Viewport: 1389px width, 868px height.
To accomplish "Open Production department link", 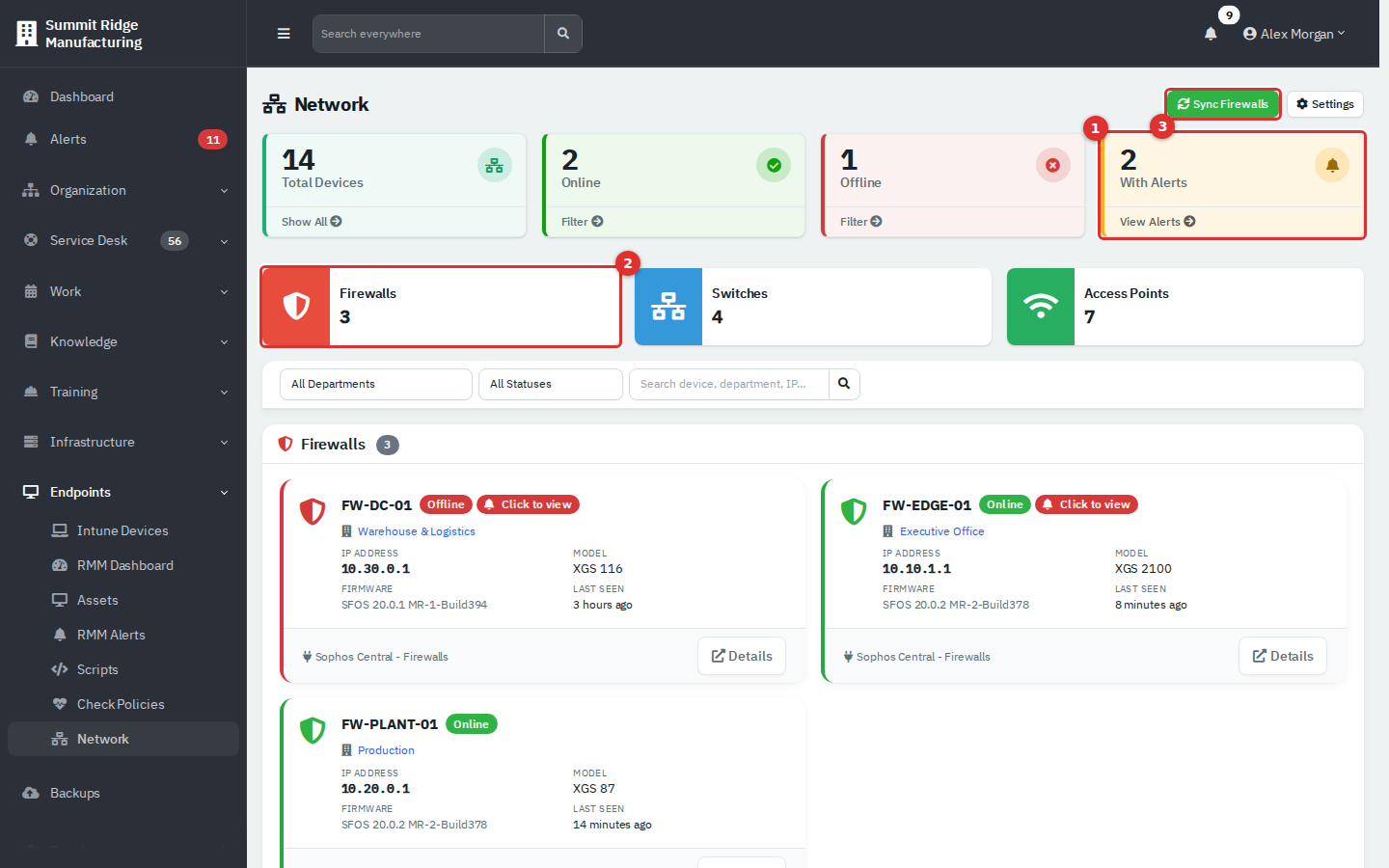I will [386, 750].
